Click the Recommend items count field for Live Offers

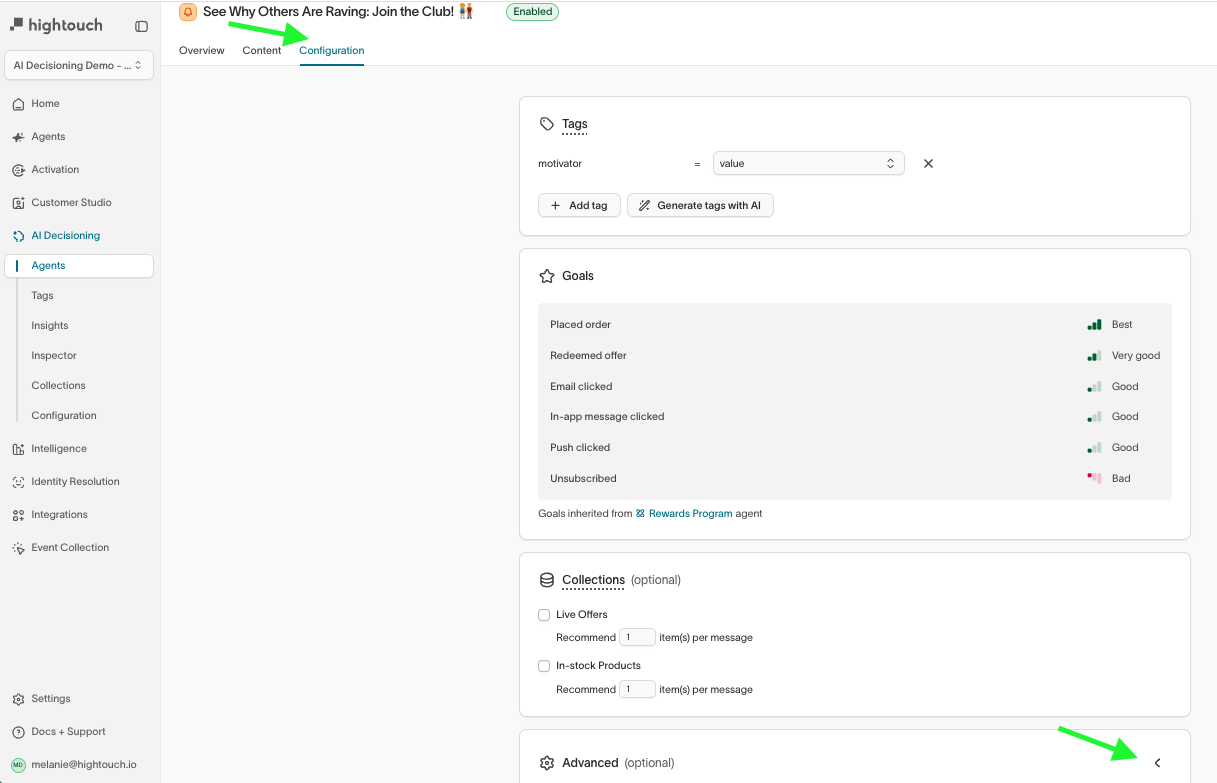point(637,637)
